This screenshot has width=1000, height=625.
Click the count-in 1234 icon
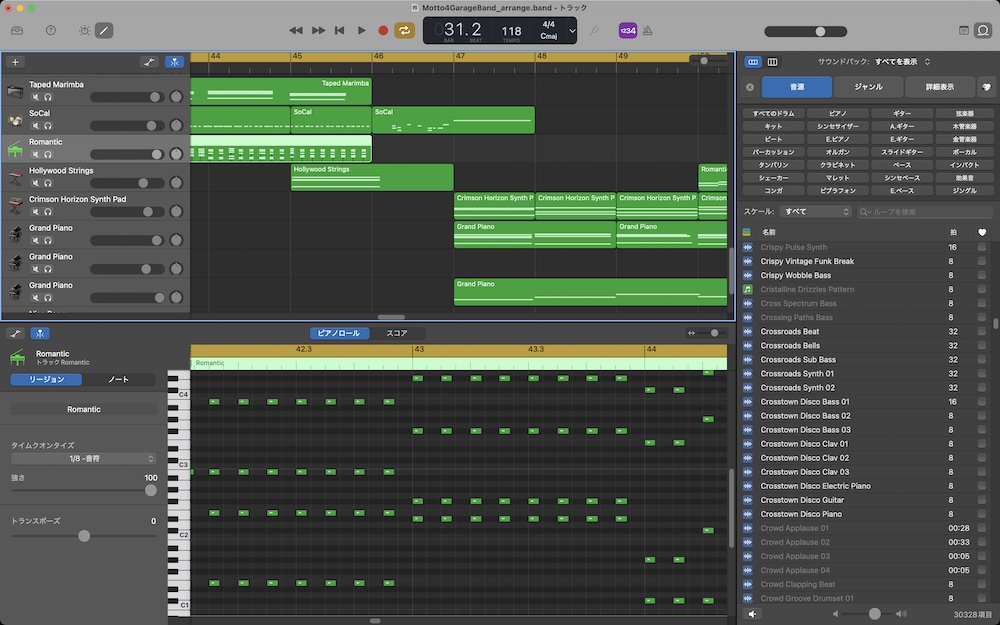click(x=628, y=30)
